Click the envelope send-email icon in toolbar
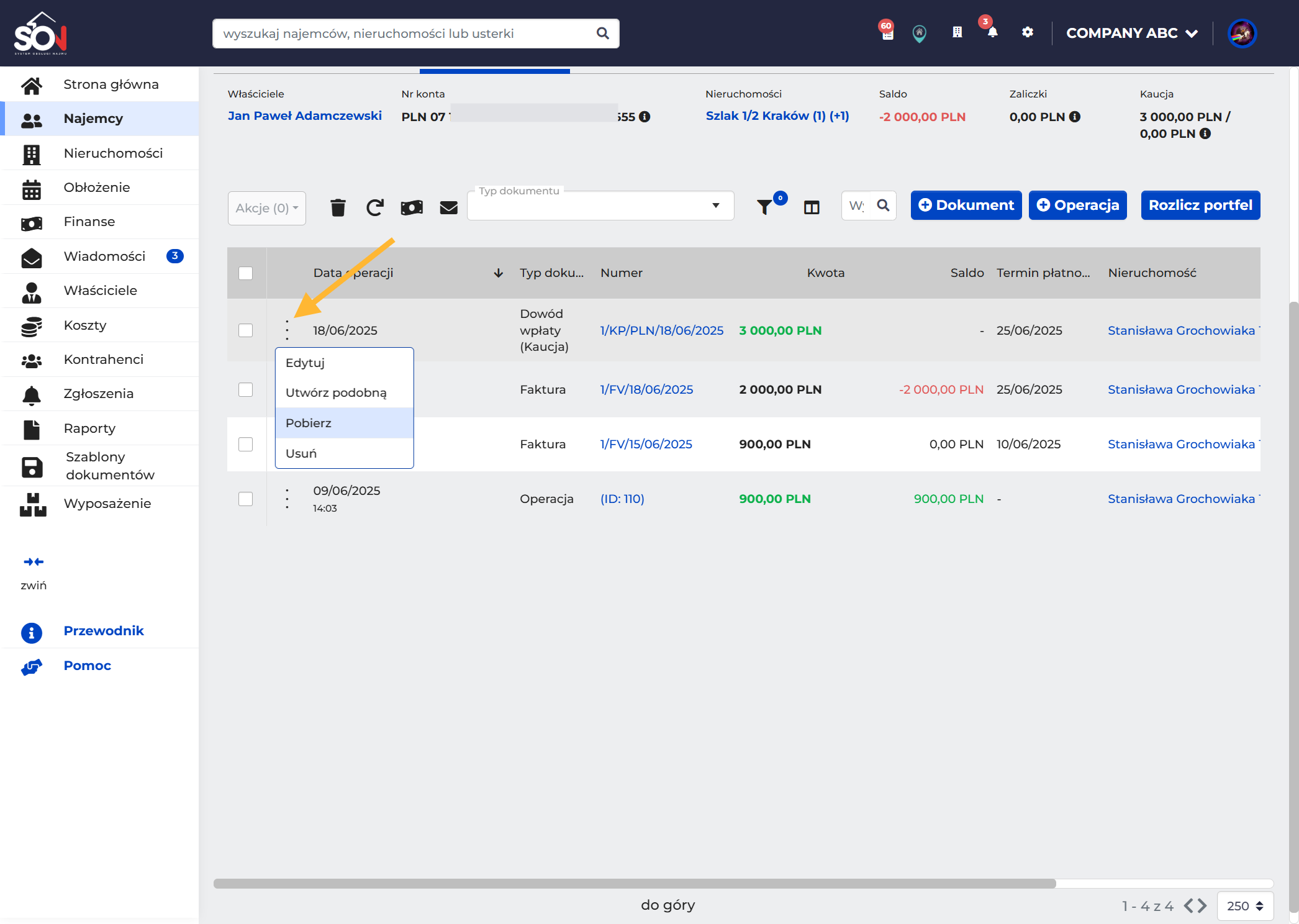 (x=448, y=207)
